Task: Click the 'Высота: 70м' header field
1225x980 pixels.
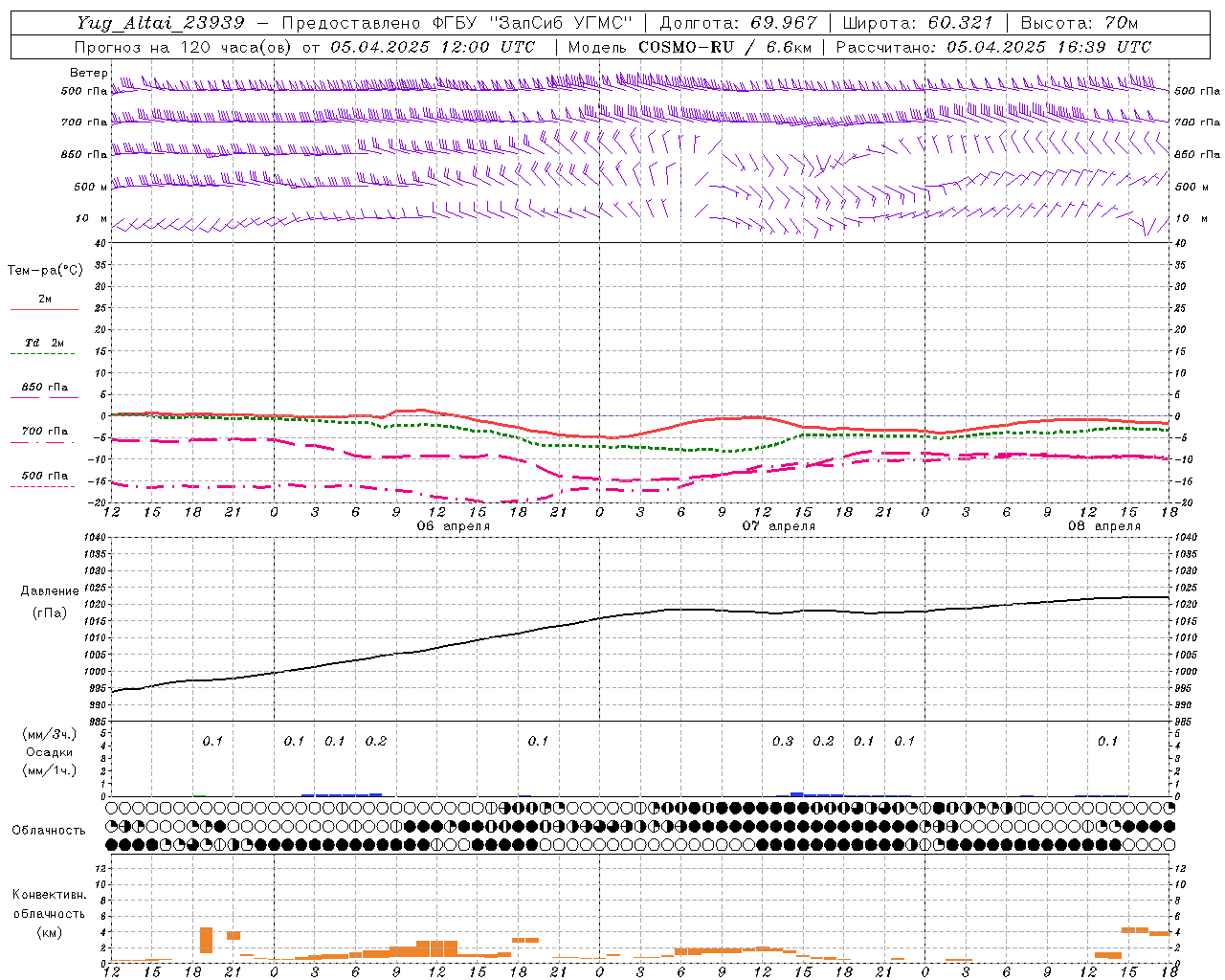Action: tap(1079, 23)
